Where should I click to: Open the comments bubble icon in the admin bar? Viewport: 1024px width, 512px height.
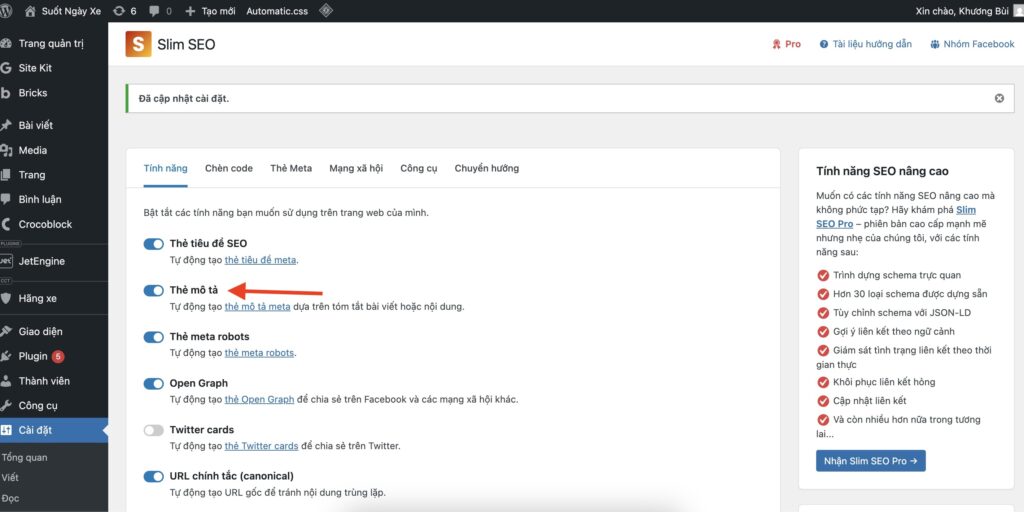(x=155, y=11)
